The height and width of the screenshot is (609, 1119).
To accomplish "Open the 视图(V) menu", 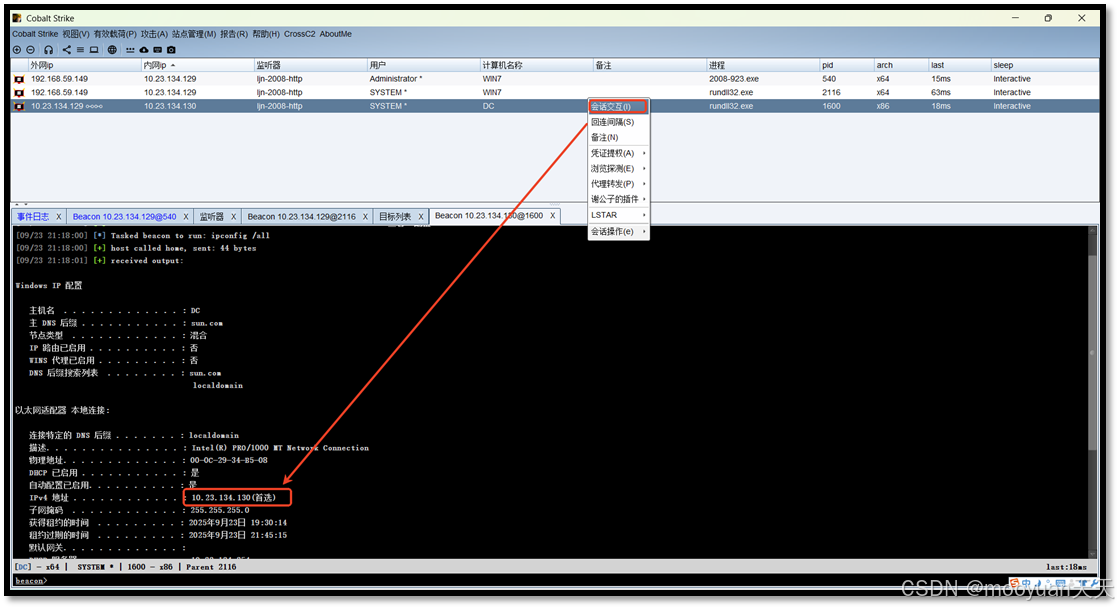I will (76, 34).
